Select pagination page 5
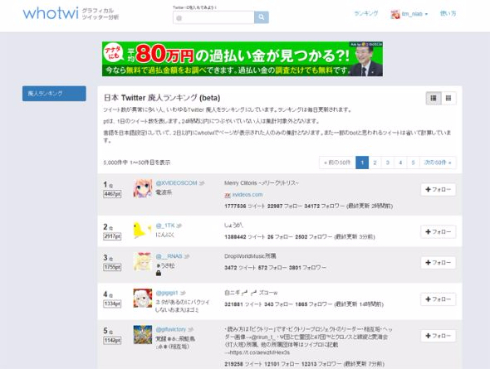490x369 pixels. pyautogui.click(x=413, y=163)
